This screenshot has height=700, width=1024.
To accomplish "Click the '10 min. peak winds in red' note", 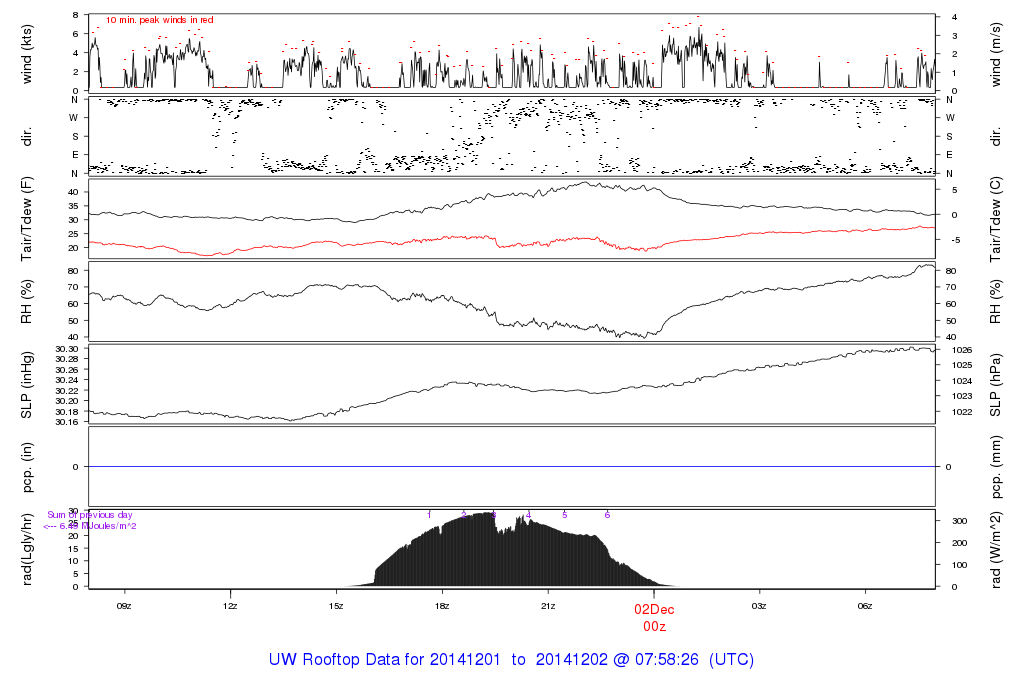I will 159,20.
